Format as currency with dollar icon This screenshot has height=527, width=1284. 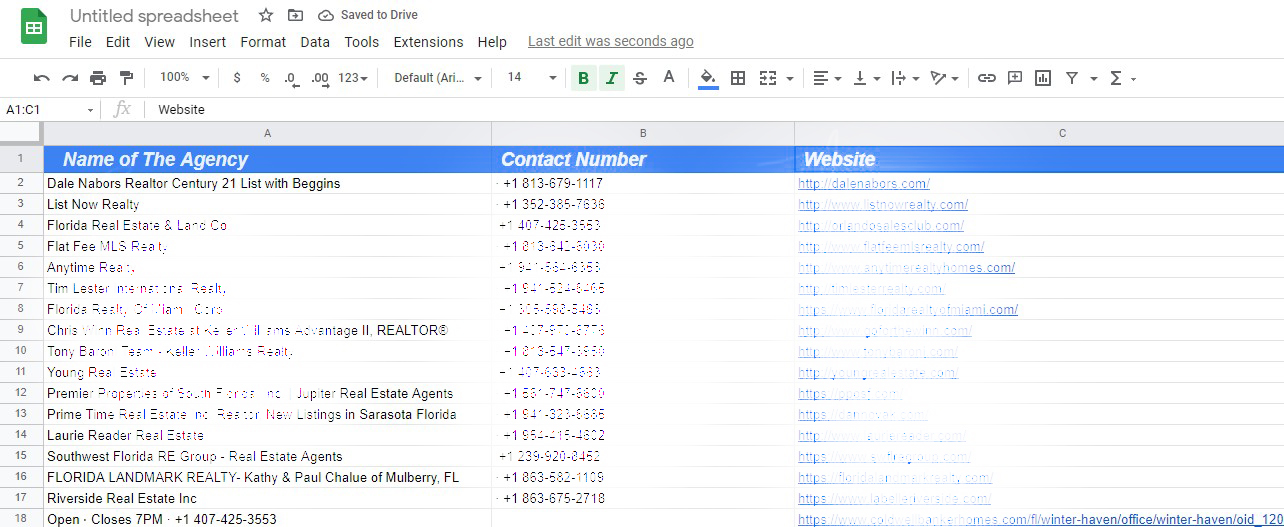(x=237, y=78)
